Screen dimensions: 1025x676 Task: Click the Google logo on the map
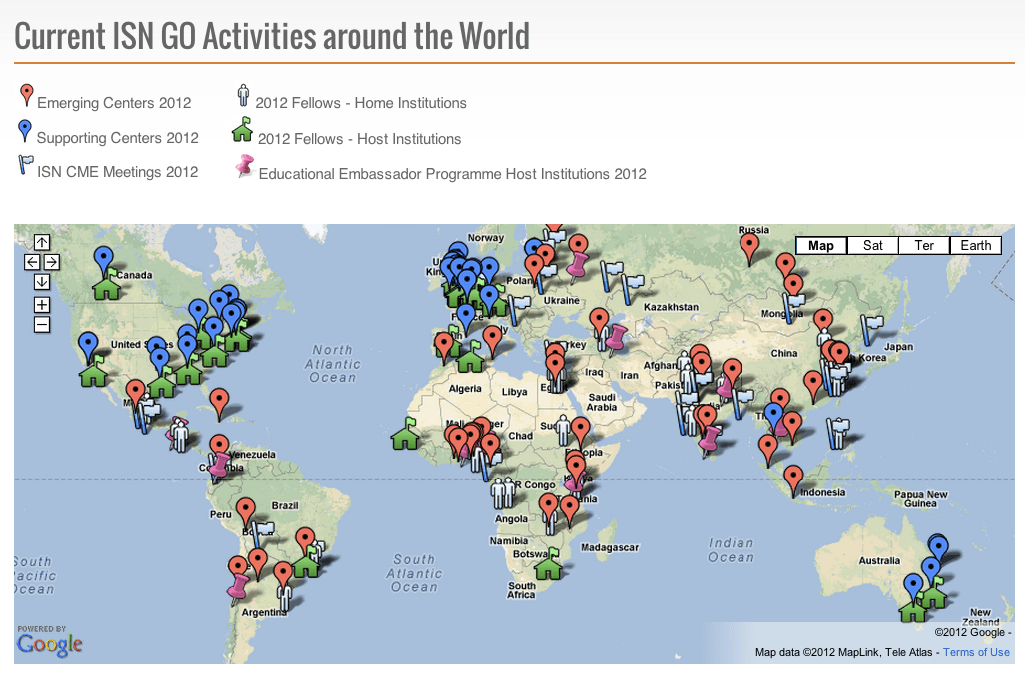(x=49, y=645)
